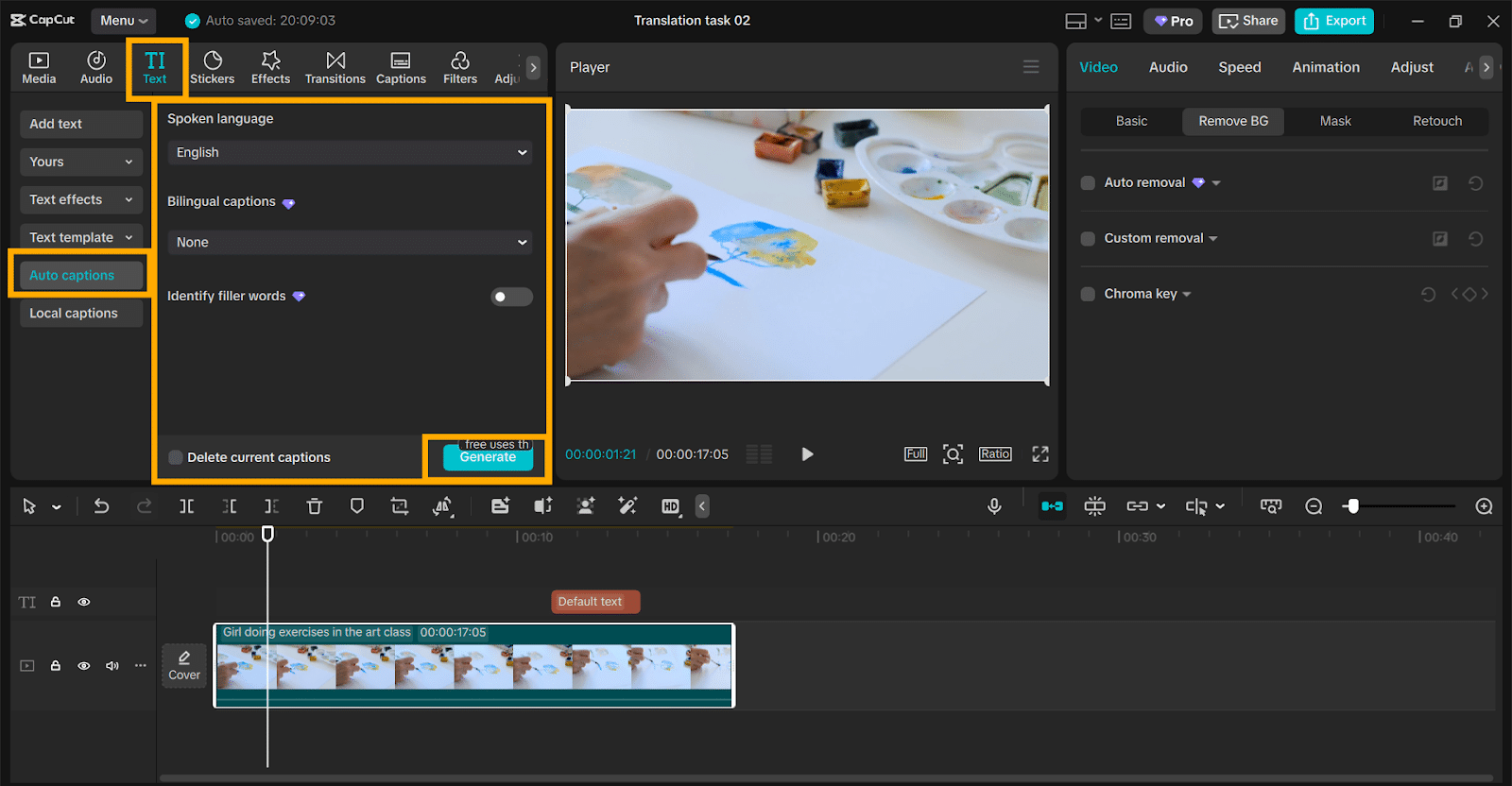The image size is (1512, 786).
Task: Expand the Yours text category
Action: click(81, 162)
